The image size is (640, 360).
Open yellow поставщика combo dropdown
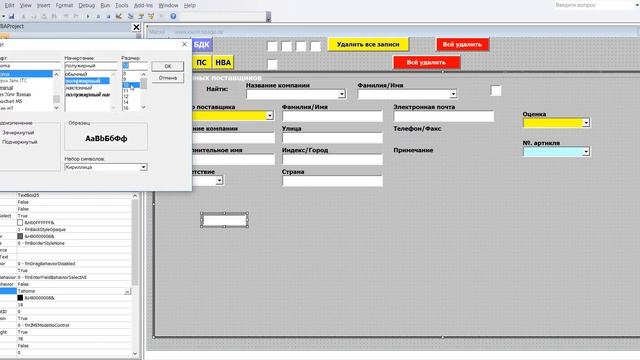tap(270, 116)
